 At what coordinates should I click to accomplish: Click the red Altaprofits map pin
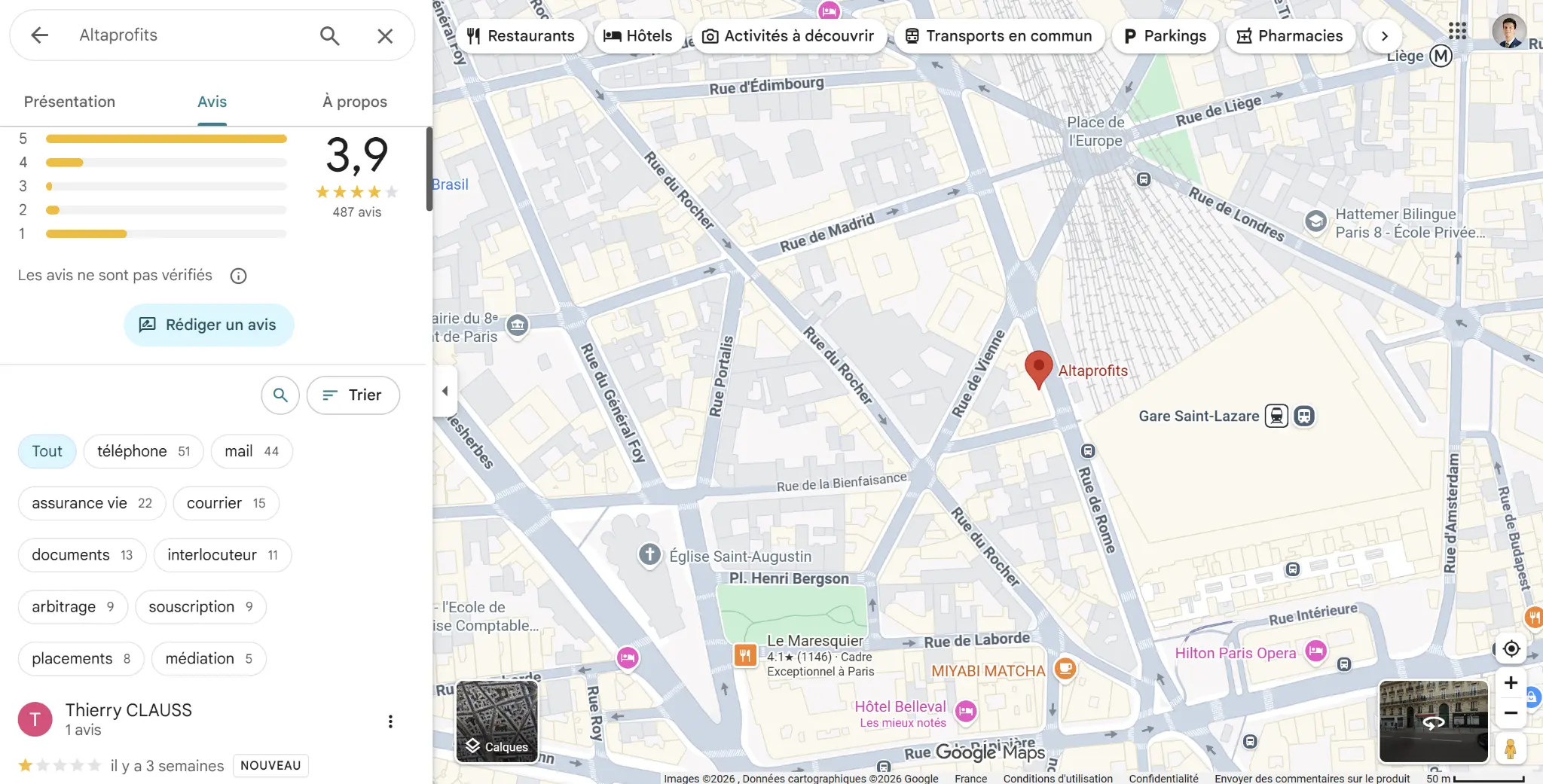coord(1038,370)
